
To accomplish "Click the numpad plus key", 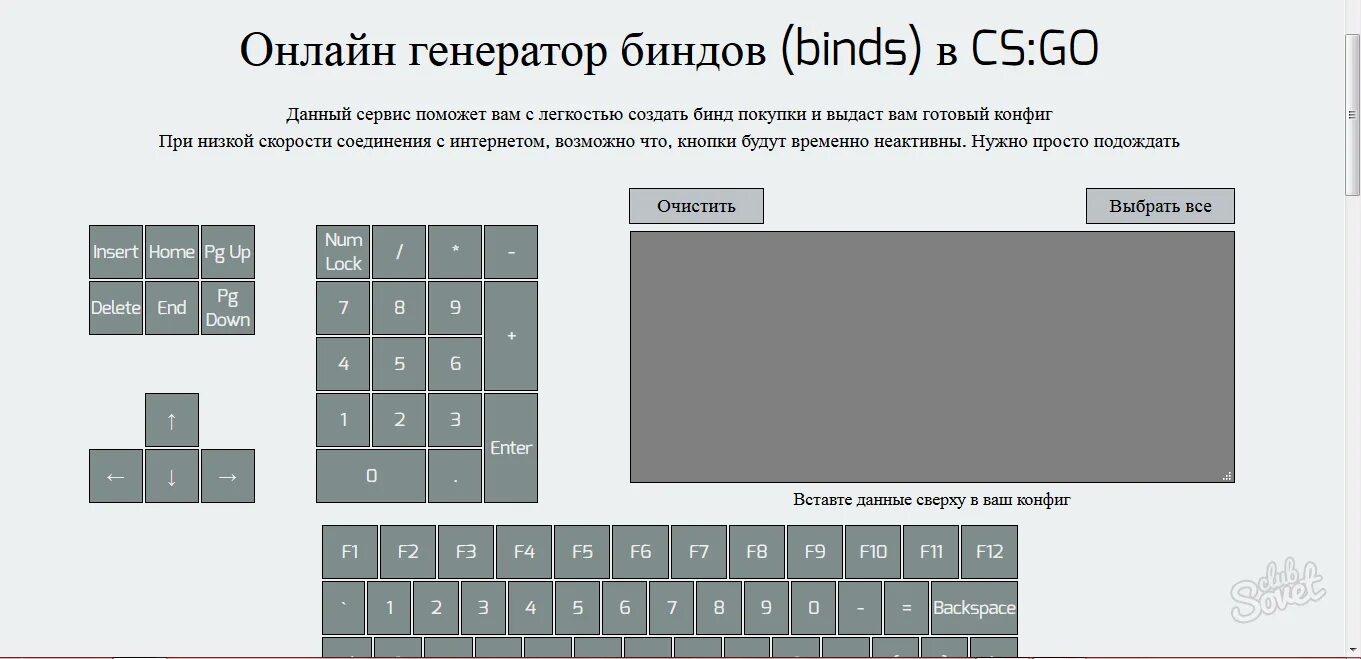I will coord(511,336).
